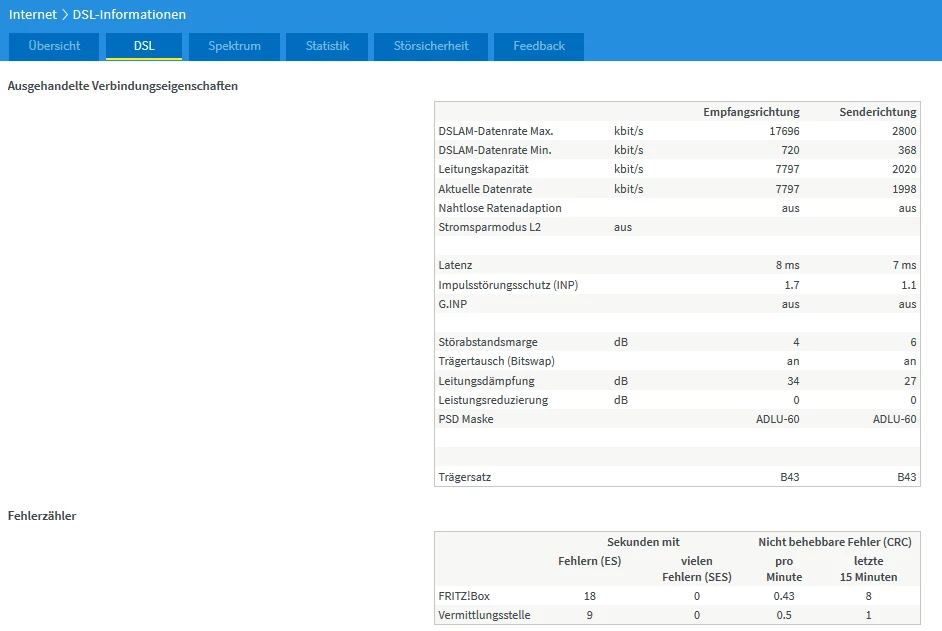
Task: Click the Senderichtung column header
Action: pos(879,112)
